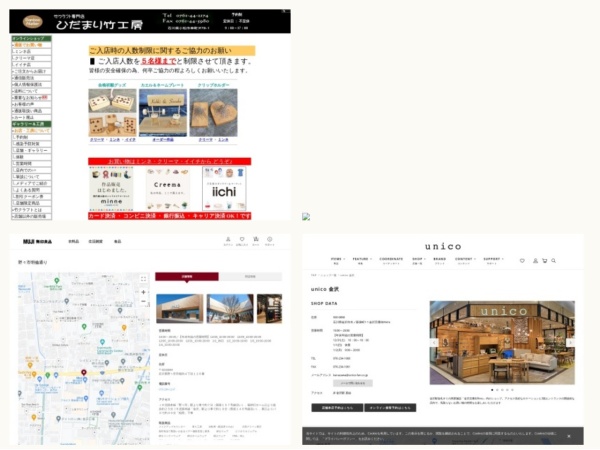Click the round Bamboo Atelier logo badge

click(x=33, y=22)
